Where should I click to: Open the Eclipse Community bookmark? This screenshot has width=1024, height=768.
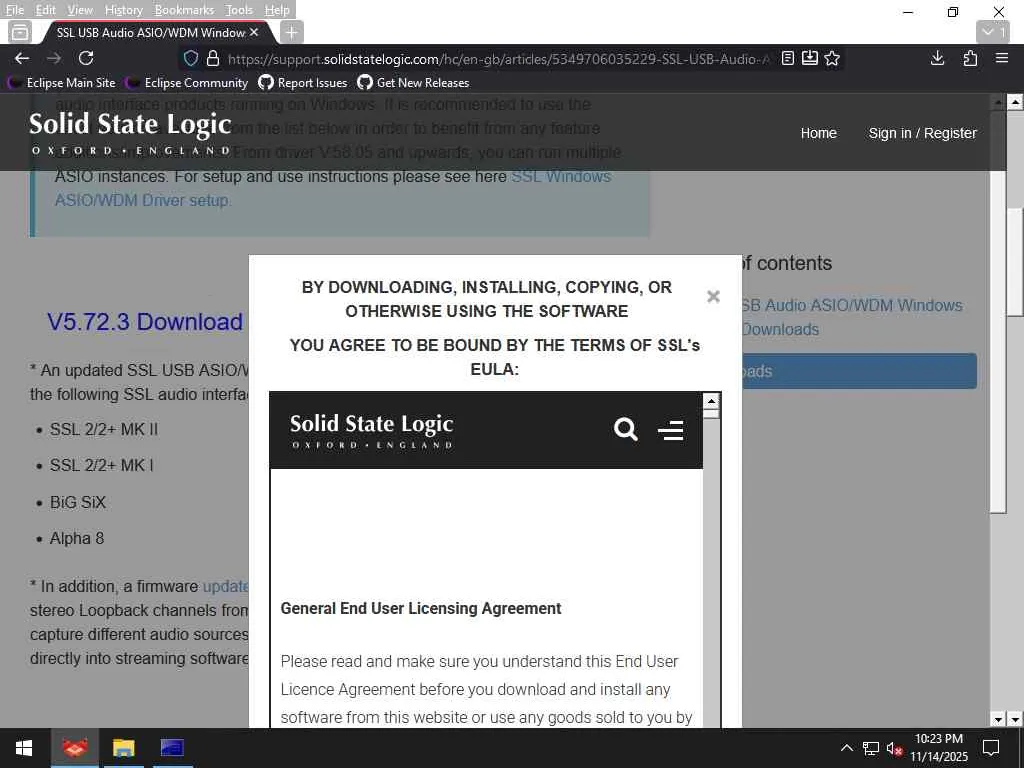click(x=187, y=83)
